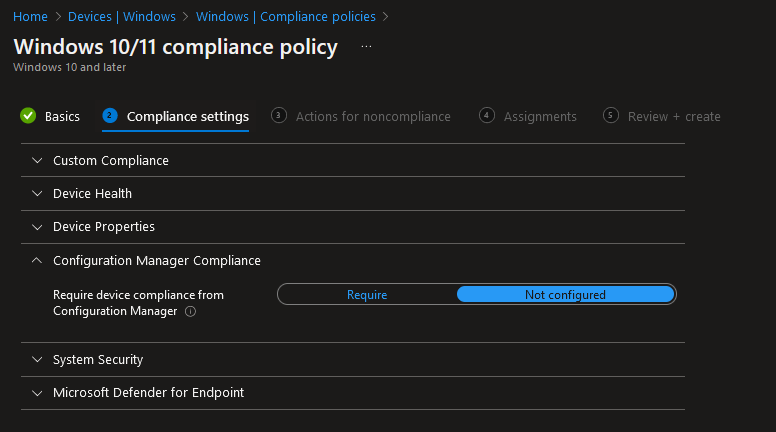Click the Microsoft Defender for Endpoint title
The height and width of the screenshot is (432, 776).
point(148,392)
